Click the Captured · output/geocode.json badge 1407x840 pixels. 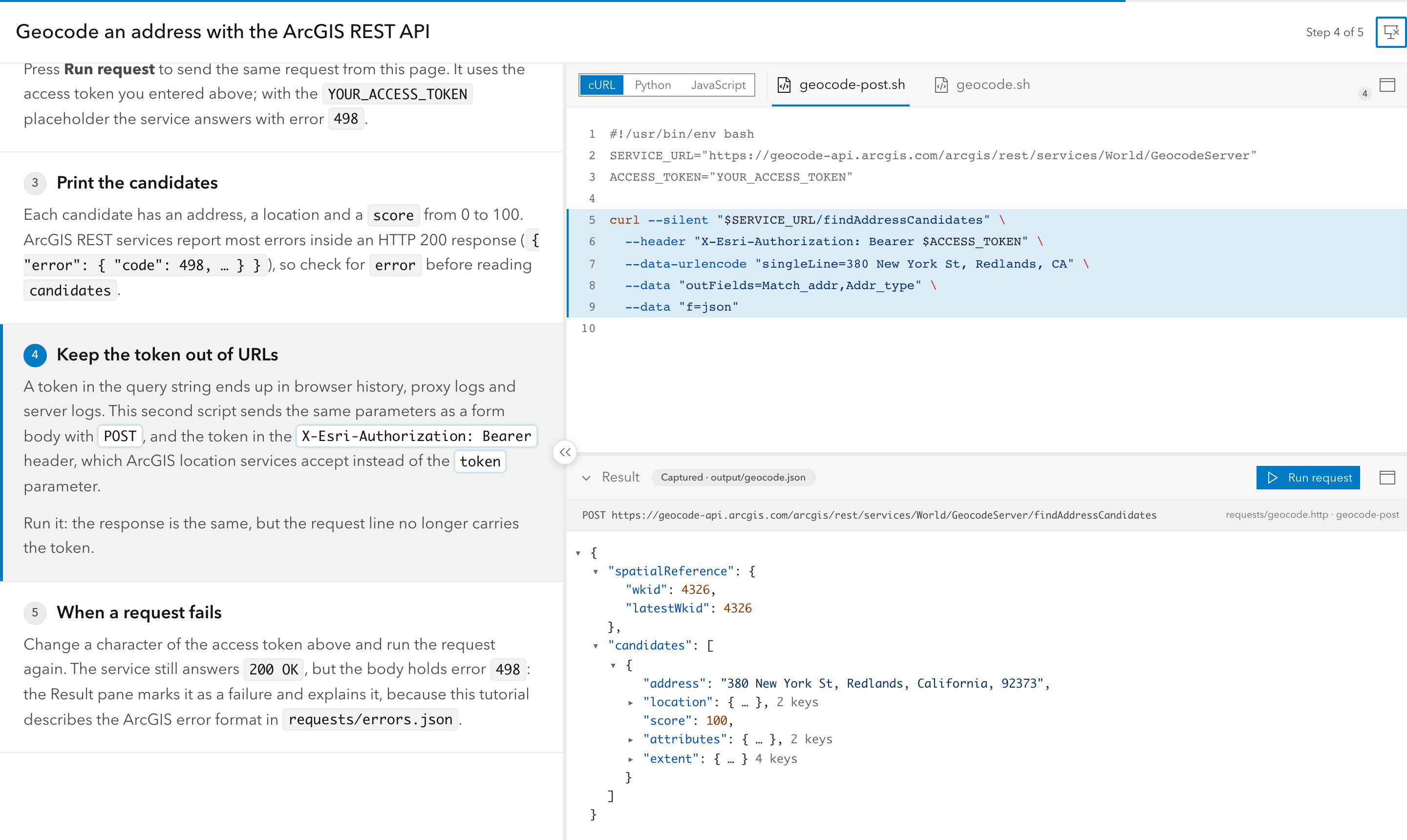[733, 477]
